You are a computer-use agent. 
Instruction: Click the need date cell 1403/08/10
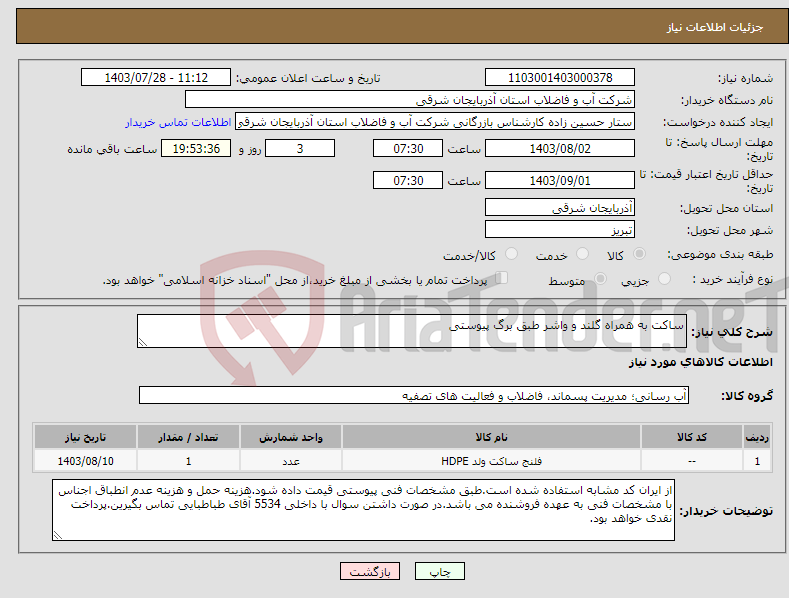click(x=86, y=461)
